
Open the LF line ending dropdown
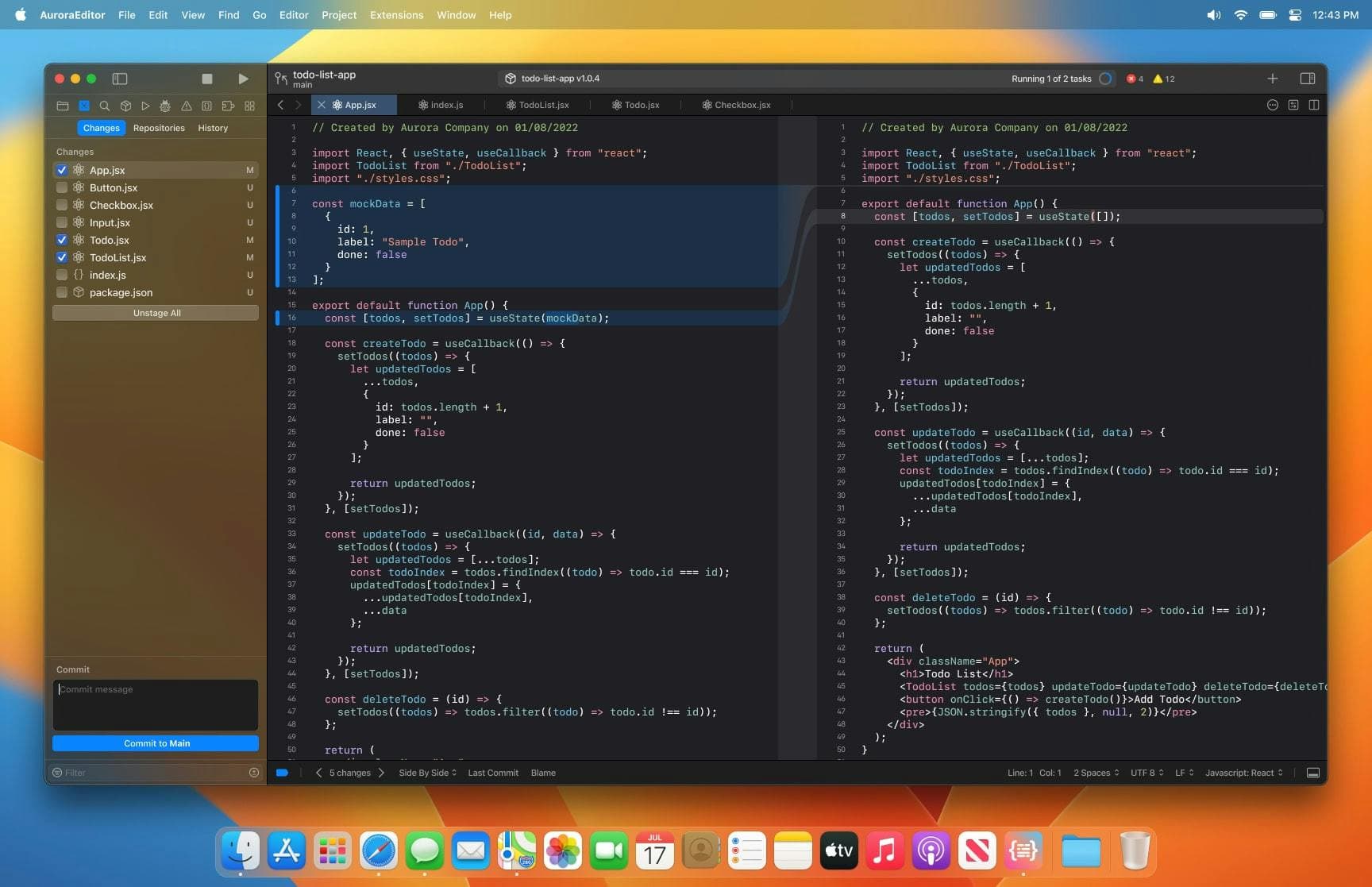pos(1185,773)
